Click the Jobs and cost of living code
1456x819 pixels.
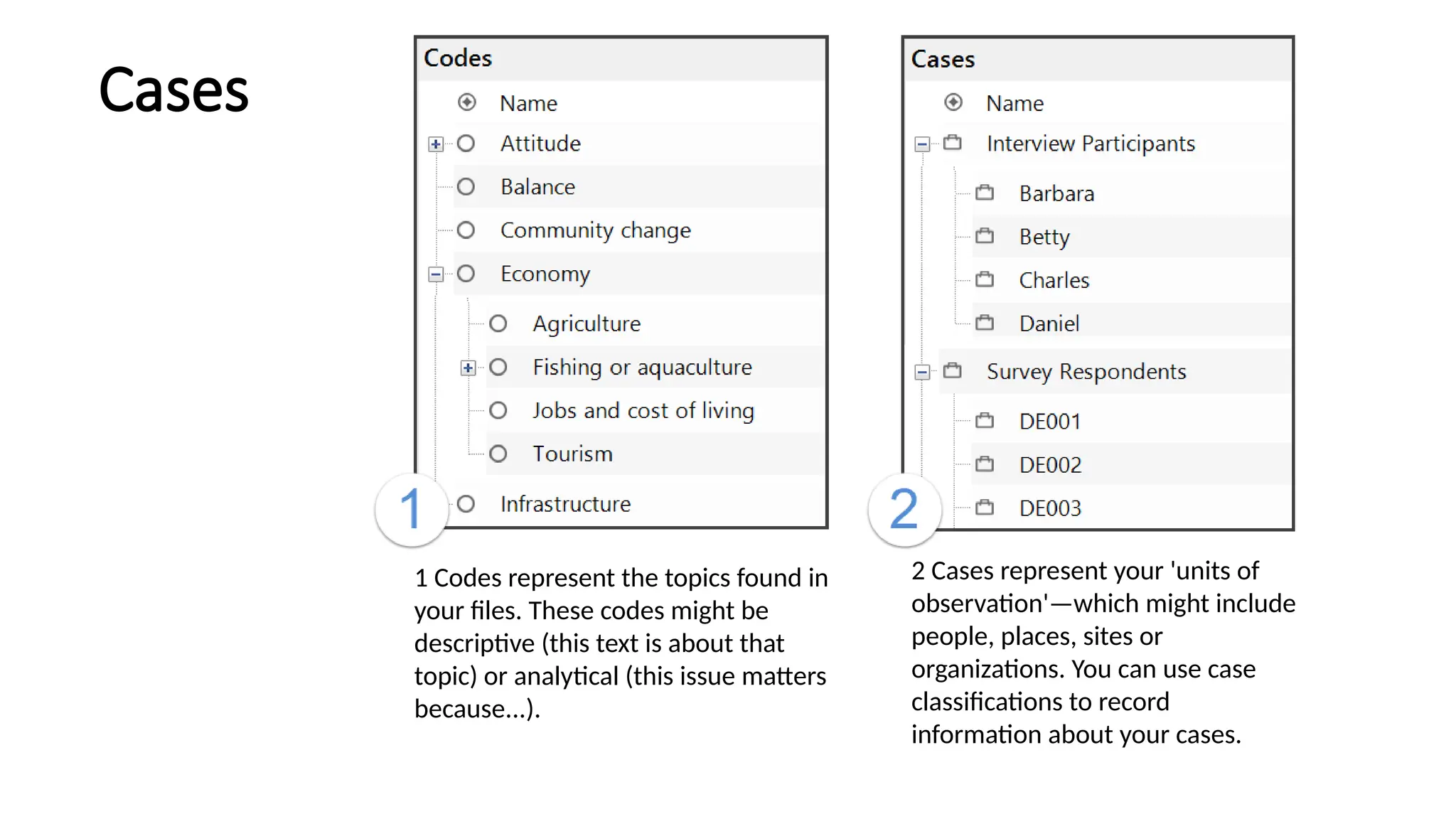click(643, 410)
